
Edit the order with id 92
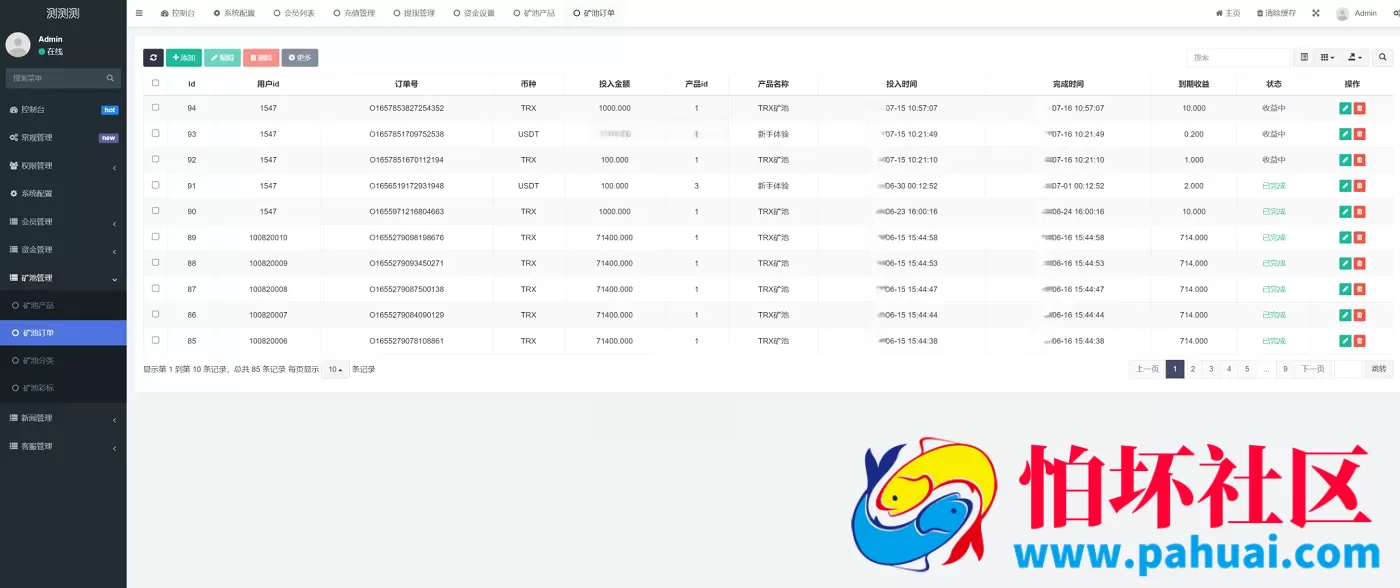(1345, 160)
